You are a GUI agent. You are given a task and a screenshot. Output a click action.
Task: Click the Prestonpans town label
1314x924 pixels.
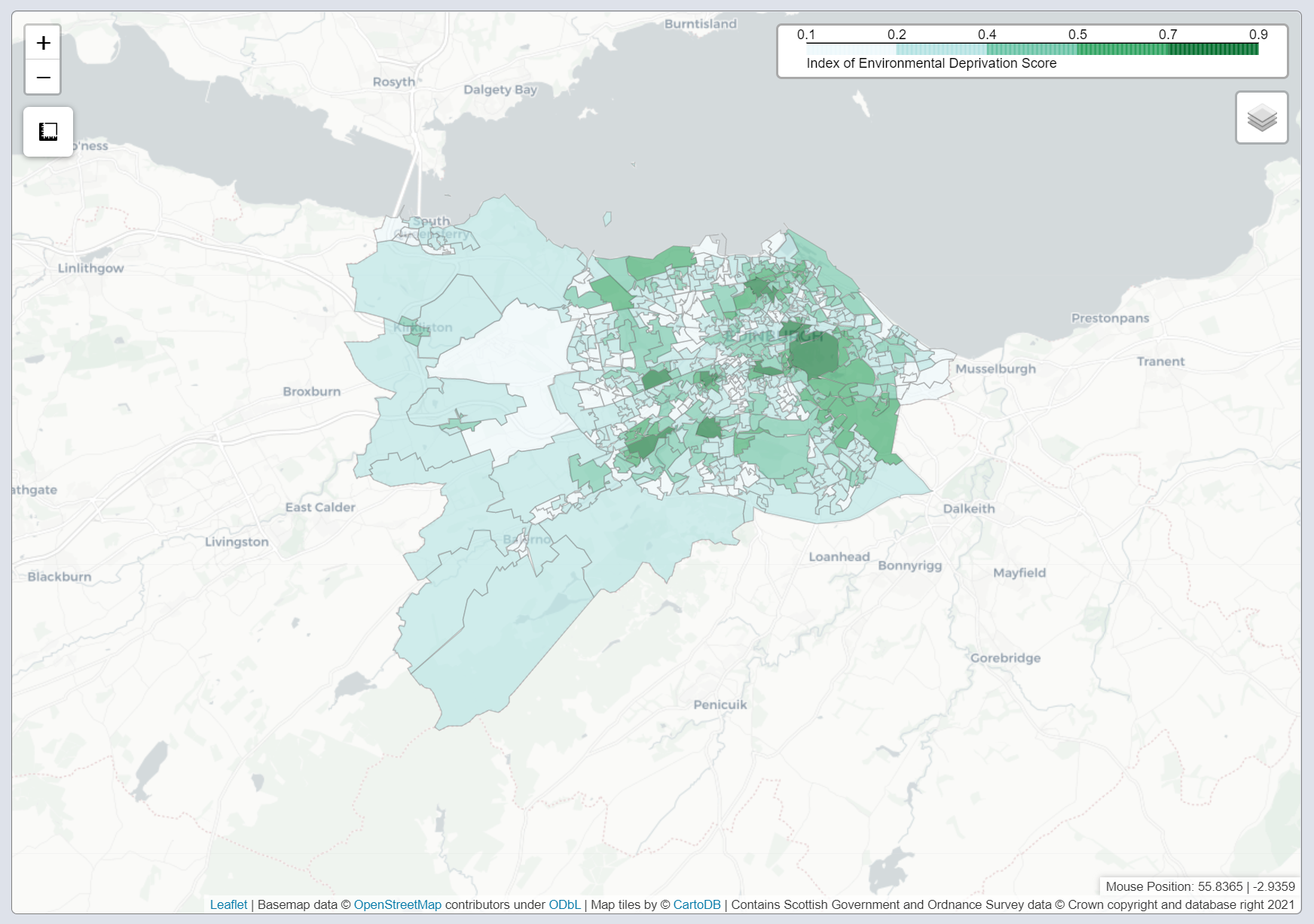coord(1110,319)
